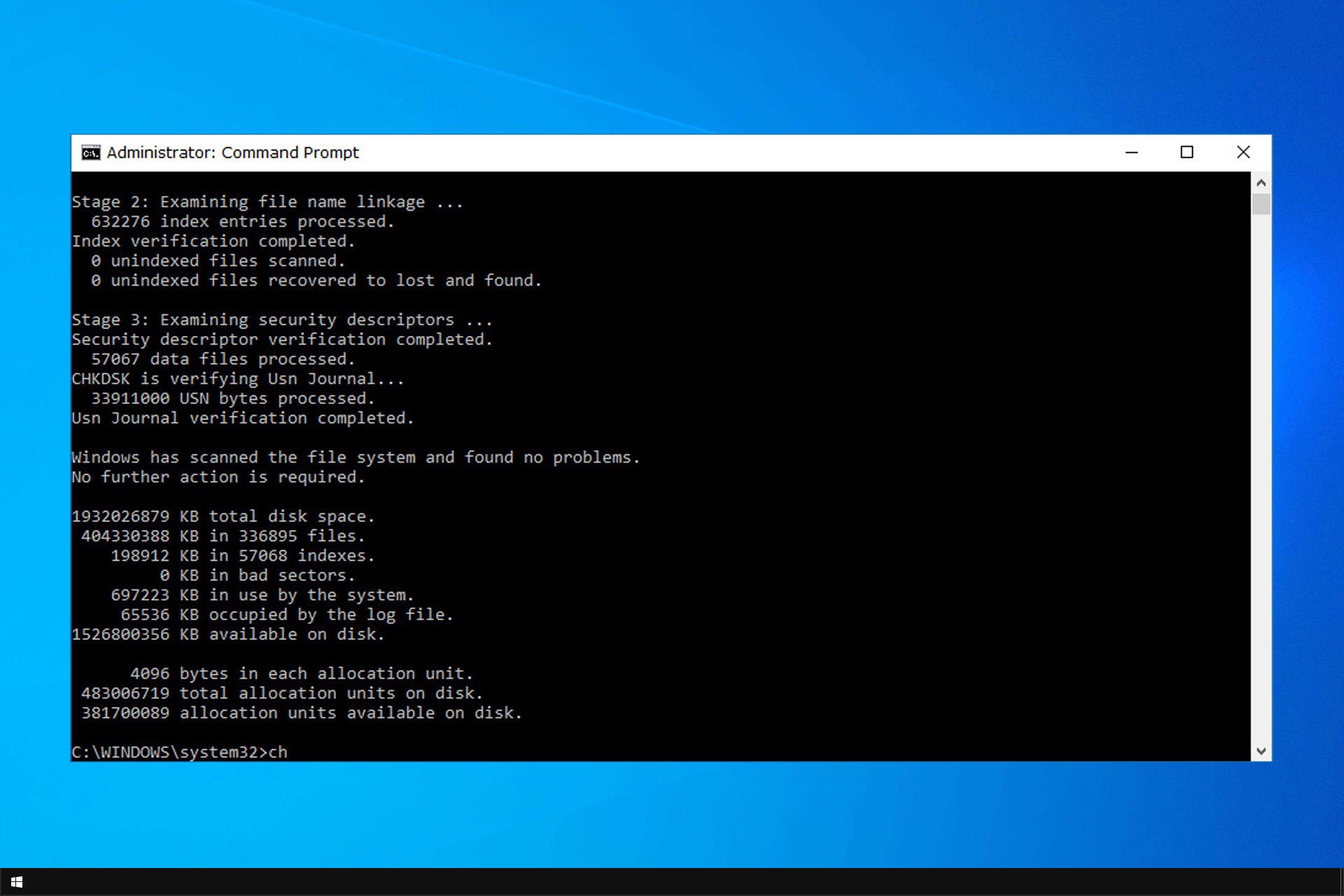This screenshot has width=1344, height=896.
Task: Click the 'Stage 2: Examining file name linkage' line
Action: pyautogui.click(x=267, y=202)
